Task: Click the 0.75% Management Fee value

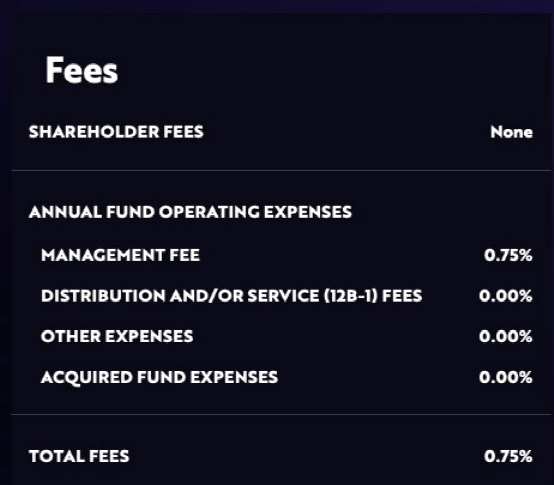Action: coord(508,255)
